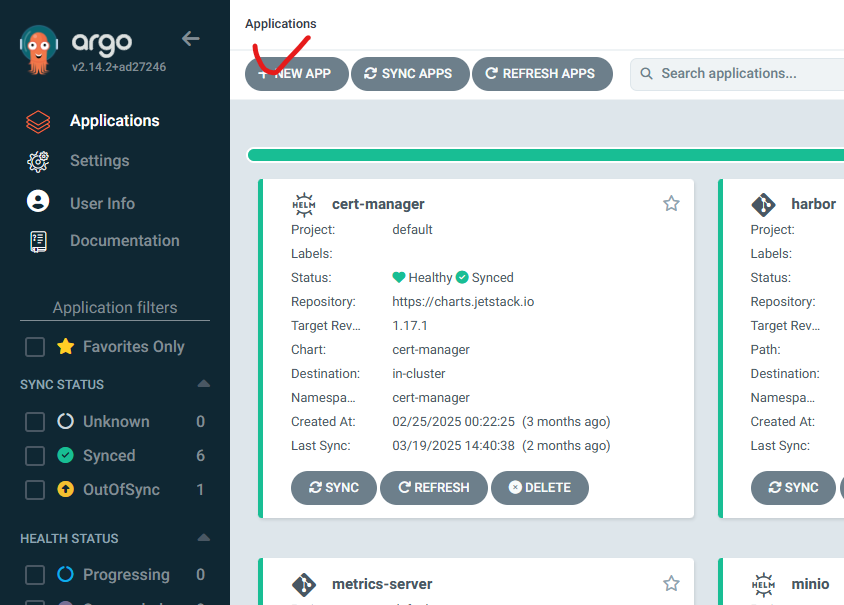Enable the Favorites Only checkbox
This screenshot has width=844, height=605.
coord(35,347)
